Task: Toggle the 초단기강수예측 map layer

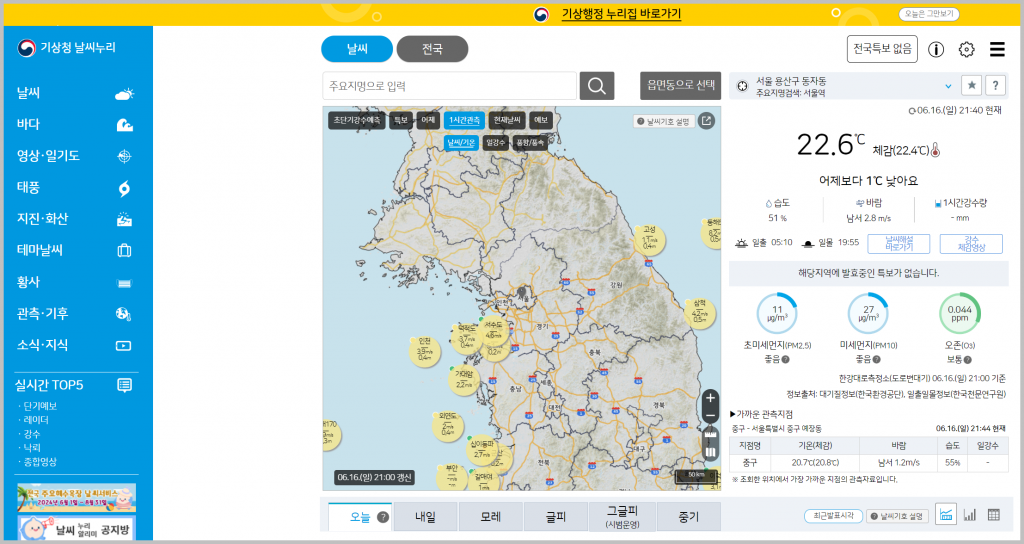Action: (357, 120)
